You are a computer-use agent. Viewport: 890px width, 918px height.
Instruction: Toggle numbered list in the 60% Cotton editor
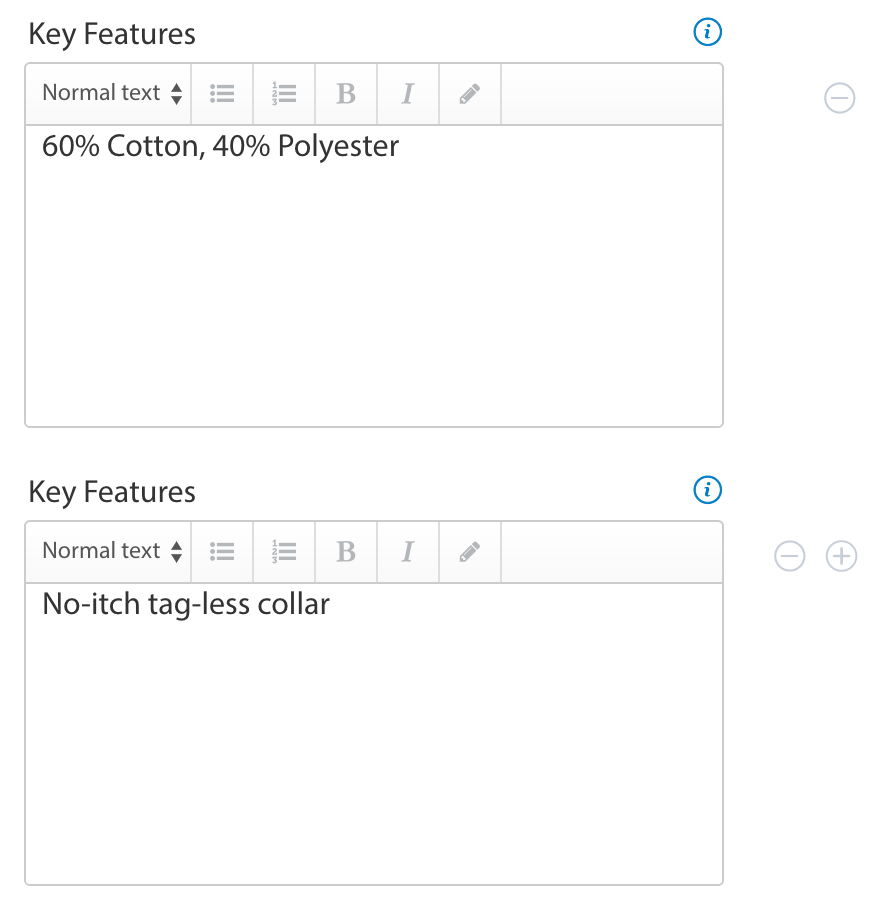(x=284, y=94)
